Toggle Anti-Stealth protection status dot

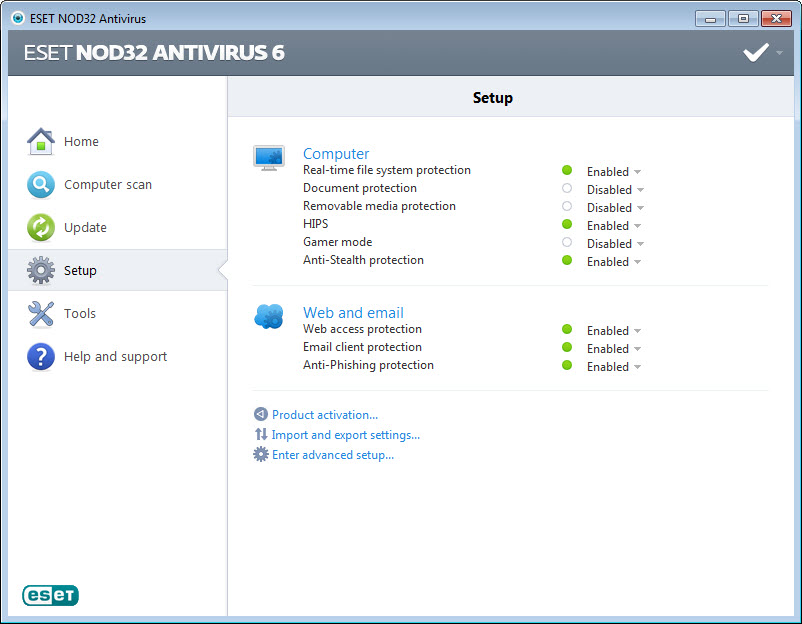point(567,260)
